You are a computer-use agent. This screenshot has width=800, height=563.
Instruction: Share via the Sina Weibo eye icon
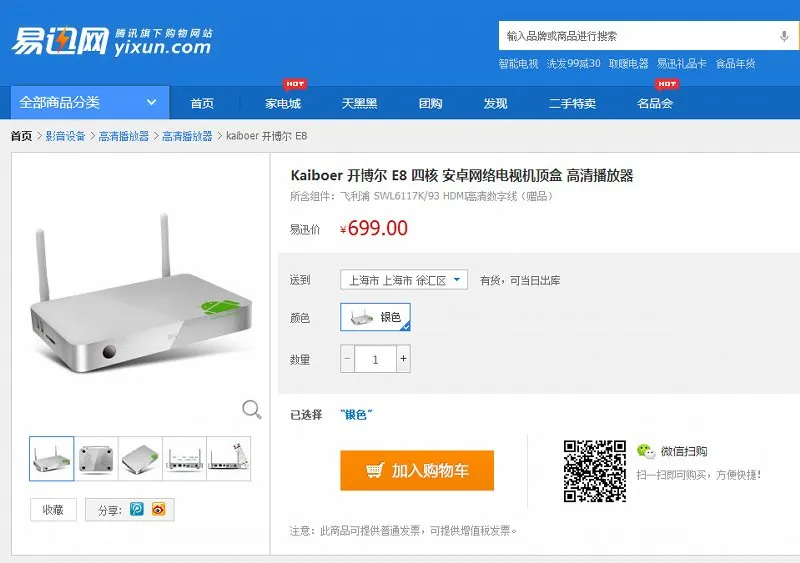159,509
